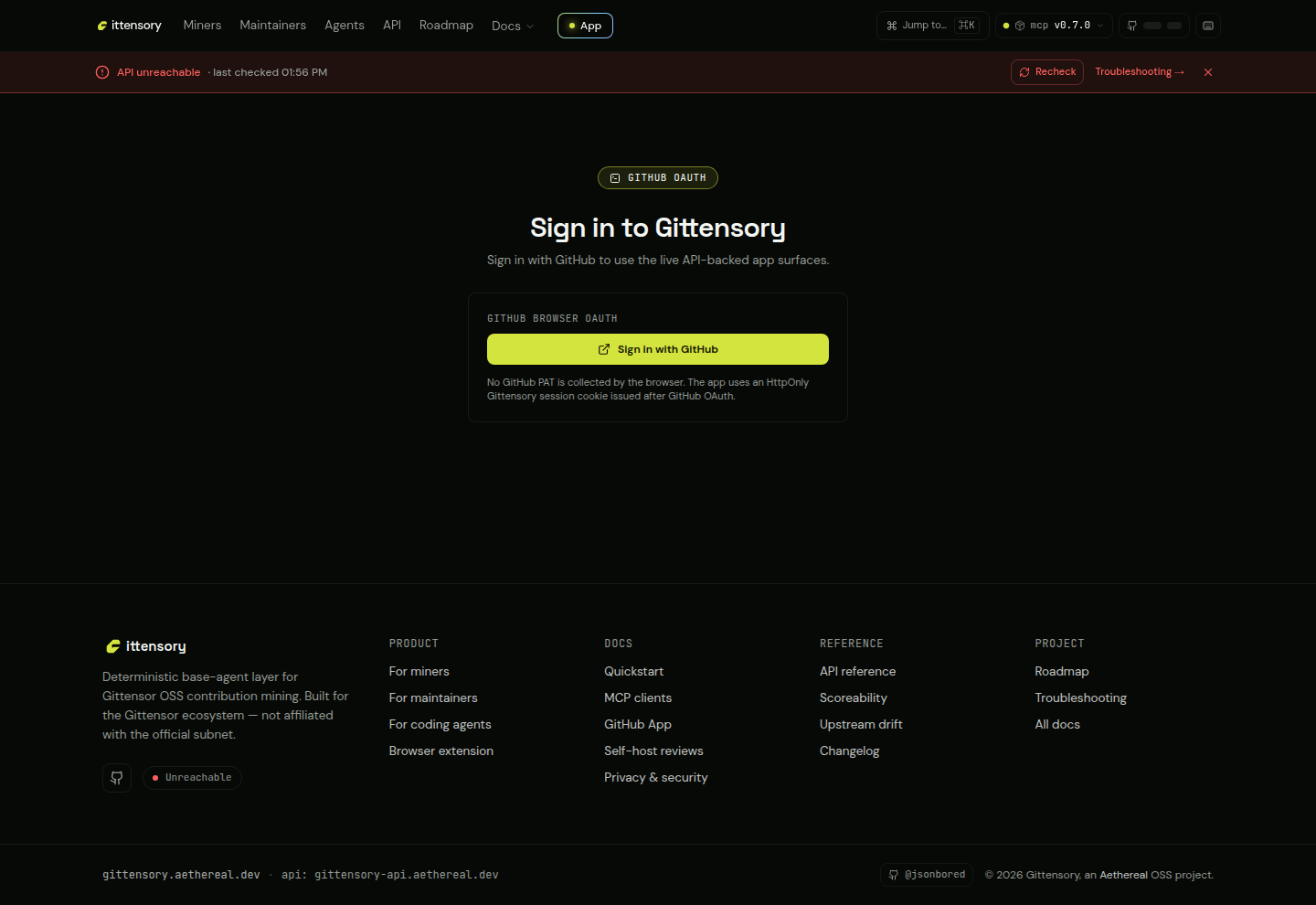Expand the Docs dropdown in the navbar

tap(513, 26)
